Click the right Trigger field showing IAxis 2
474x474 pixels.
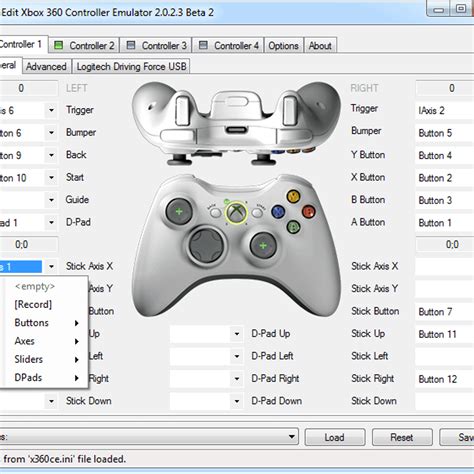[x=445, y=110]
